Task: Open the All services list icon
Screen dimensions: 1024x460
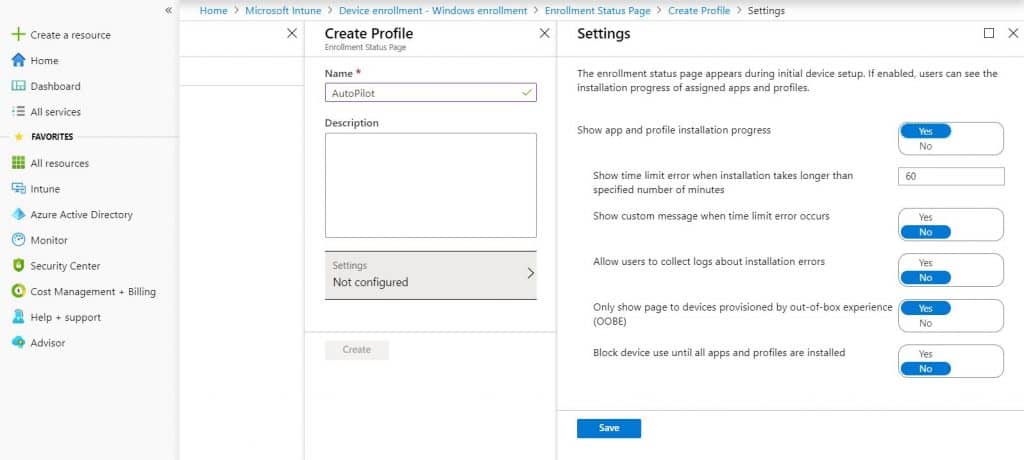Action: [x=18, y=112]
